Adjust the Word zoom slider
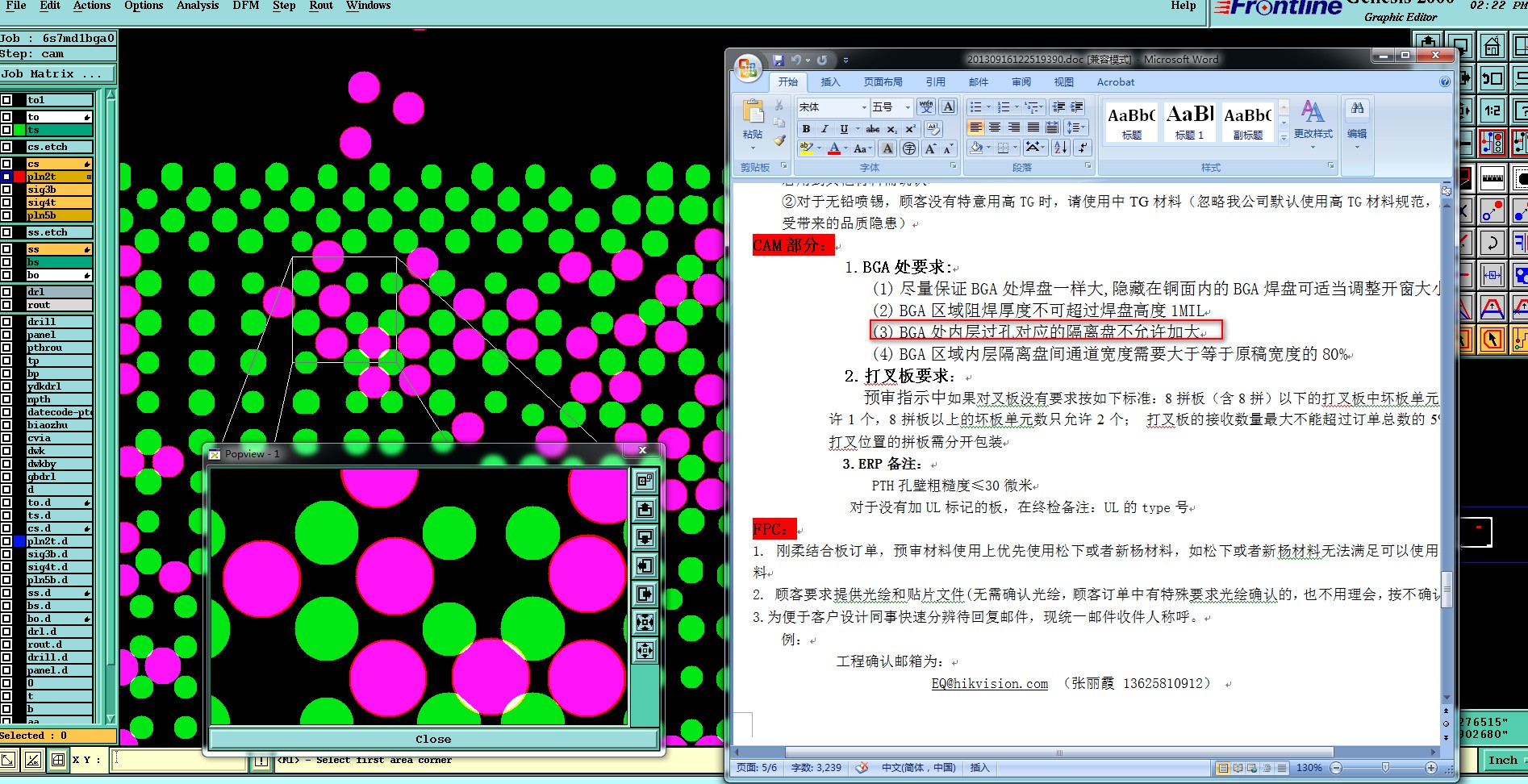Screen dimensions: 1528x784 click(x=1385, y=768)
